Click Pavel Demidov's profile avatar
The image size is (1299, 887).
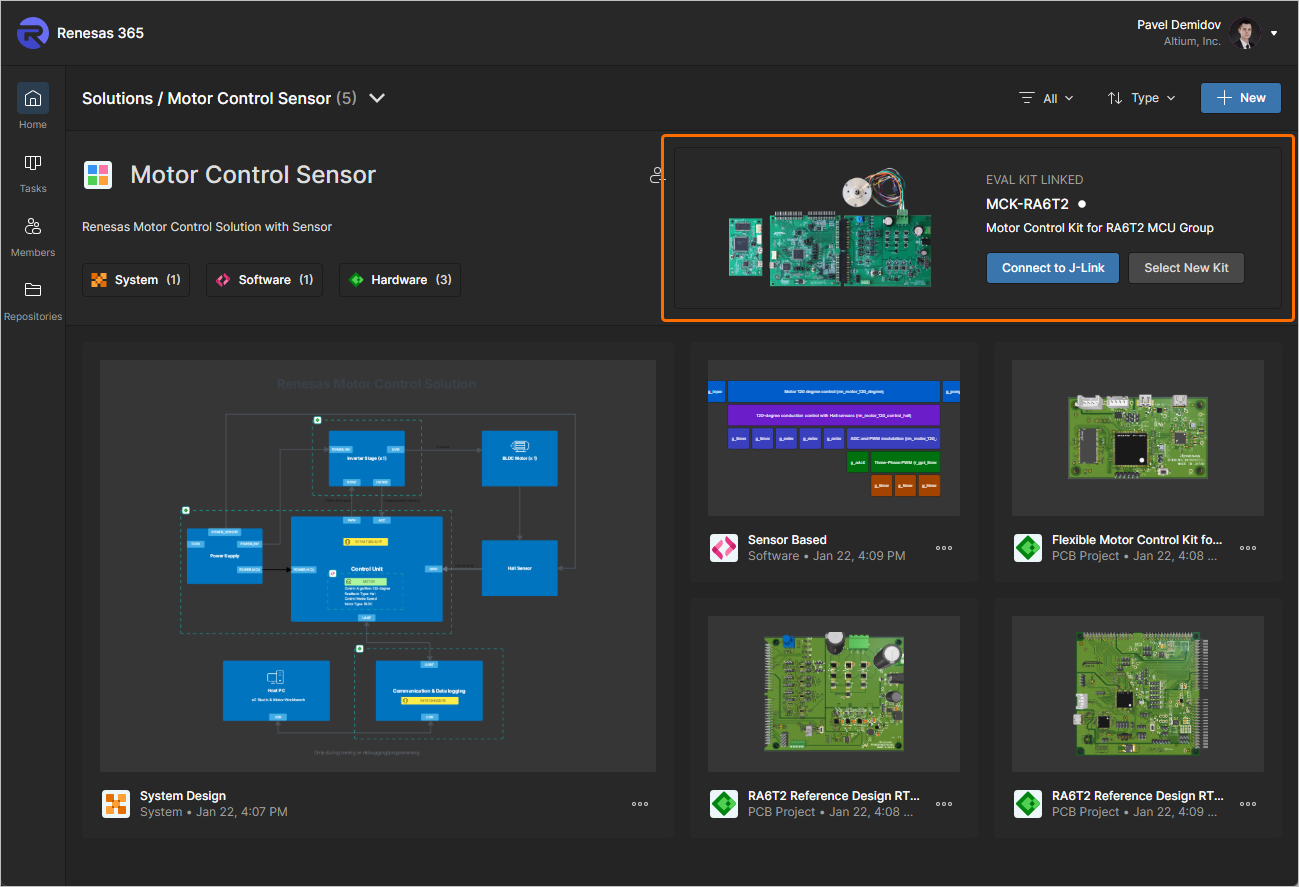point(1245,33)
